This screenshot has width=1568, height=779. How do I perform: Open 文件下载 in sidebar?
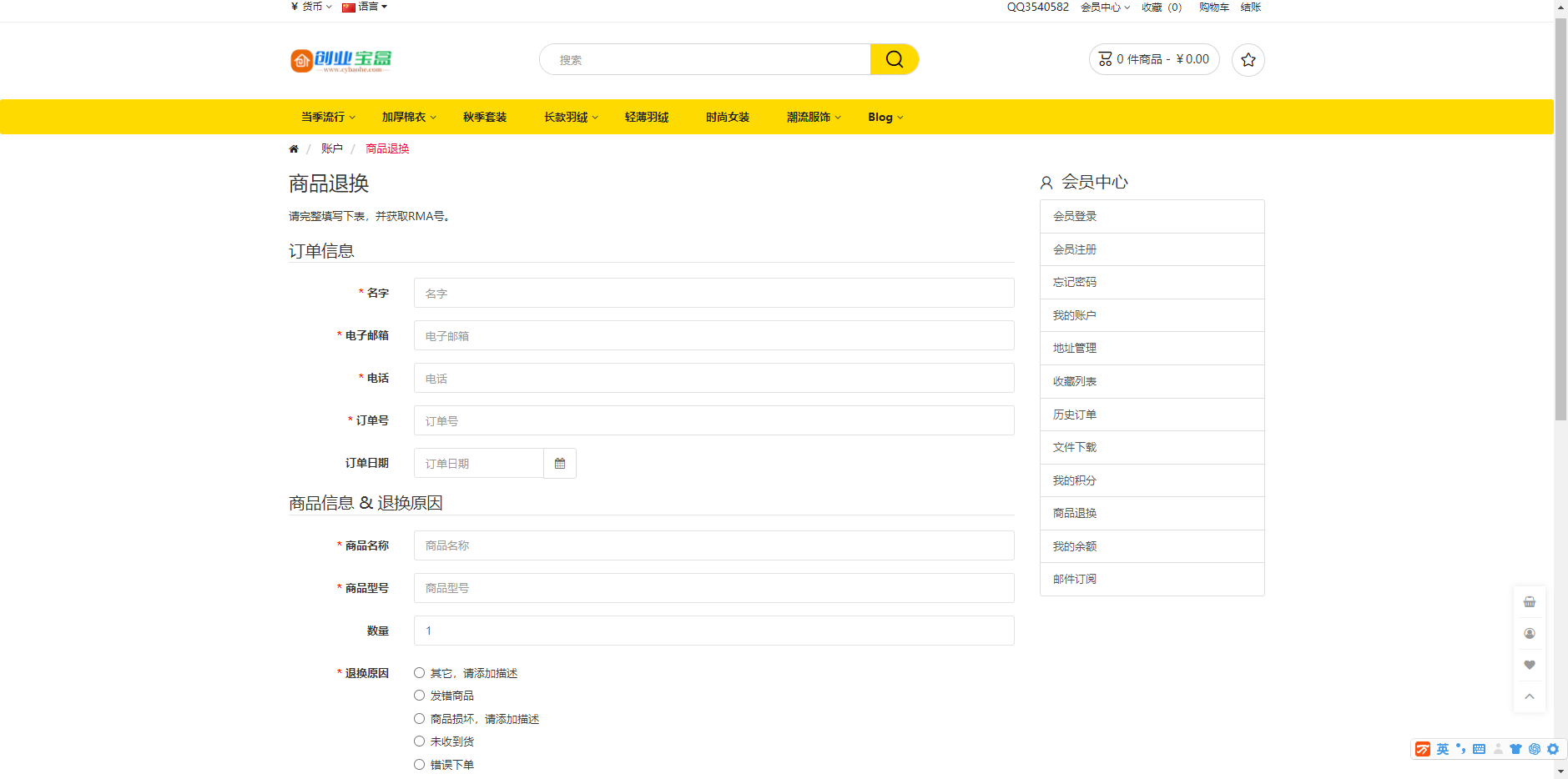[x=1152, y=447]
